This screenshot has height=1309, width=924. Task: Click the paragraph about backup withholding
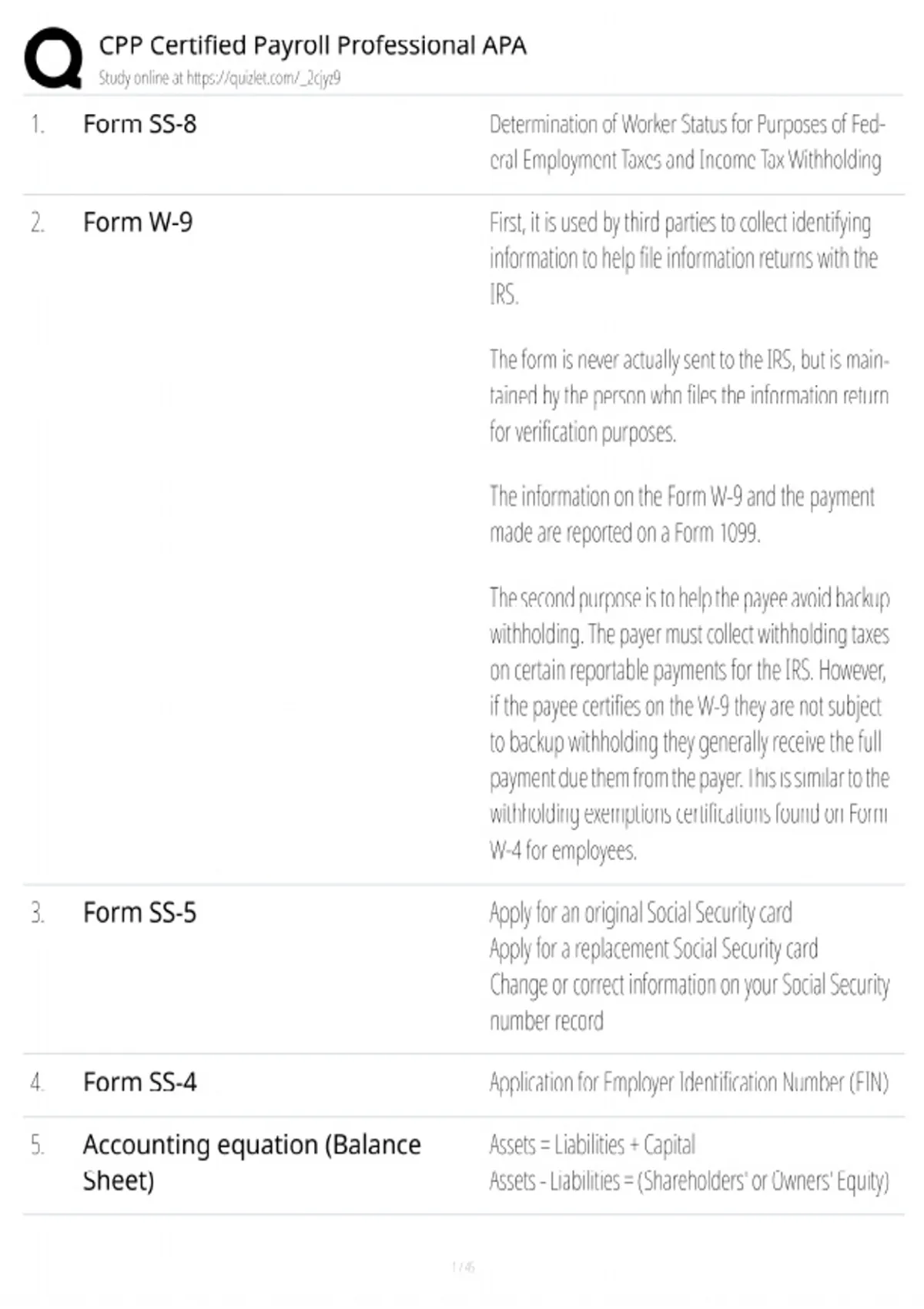tap(689, 725)
